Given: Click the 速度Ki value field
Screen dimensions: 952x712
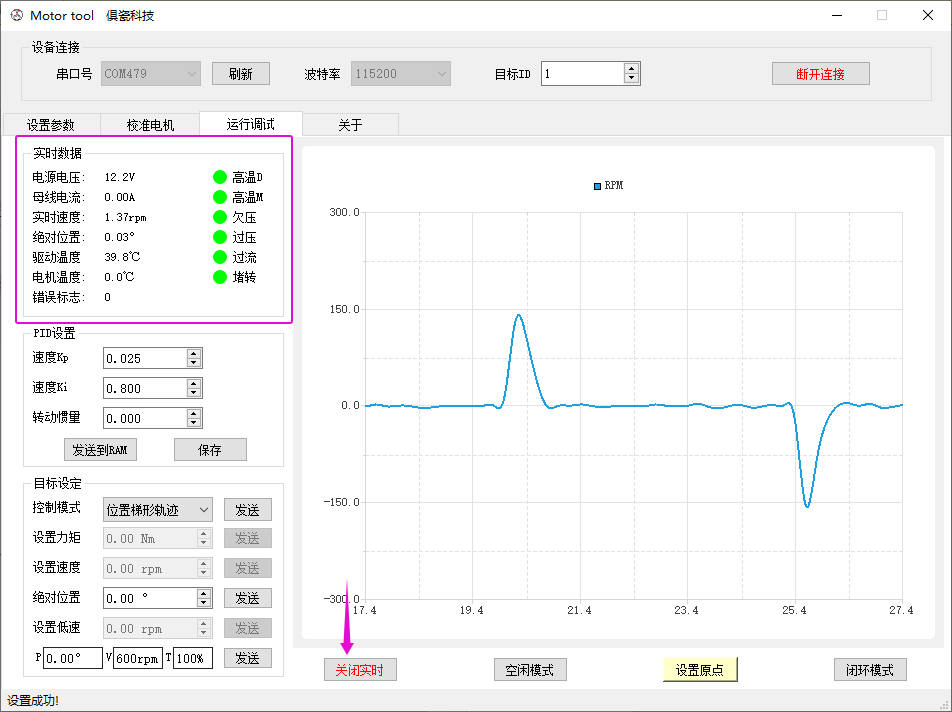Looking at the screenshot, I should (145, 388).
